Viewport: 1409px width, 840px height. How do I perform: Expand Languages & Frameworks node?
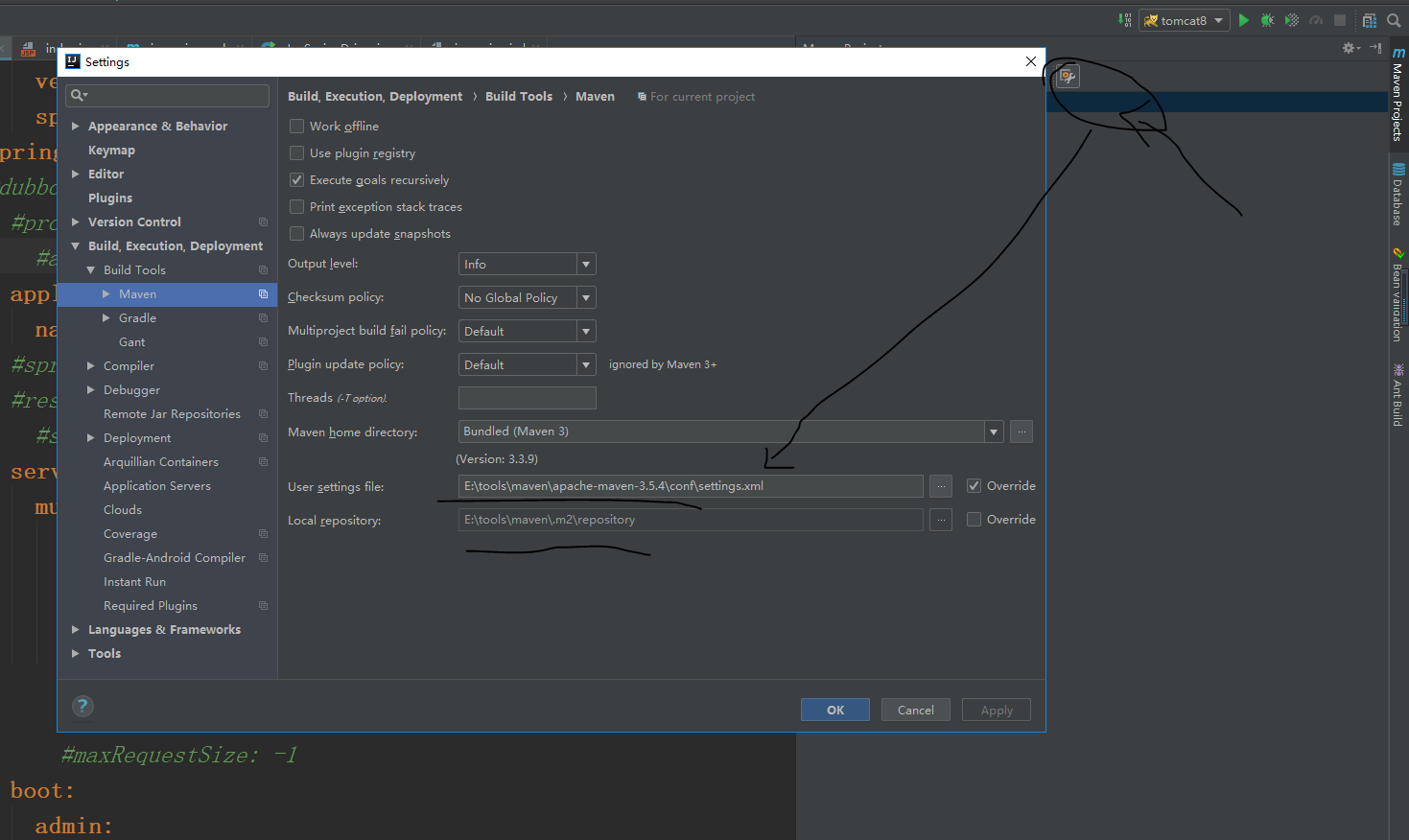pyautogui.click(x=76, y=629)
